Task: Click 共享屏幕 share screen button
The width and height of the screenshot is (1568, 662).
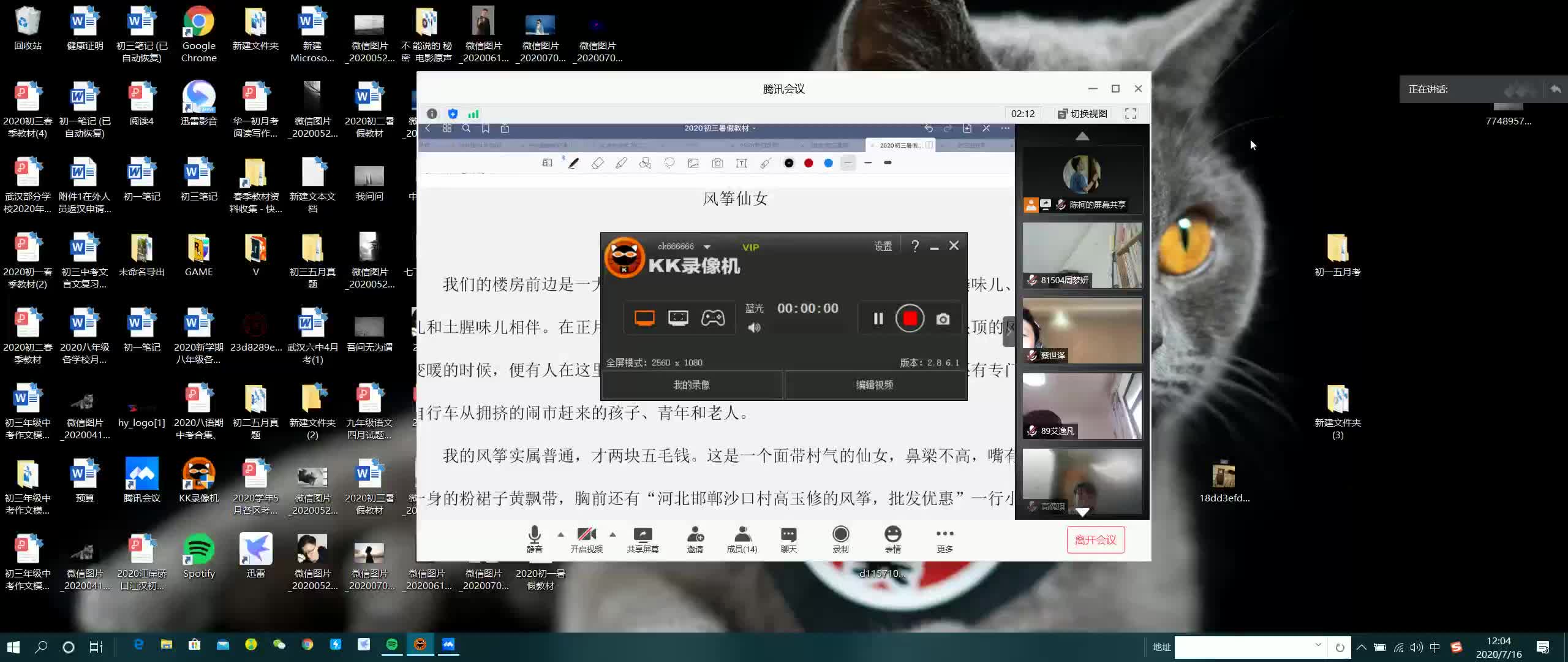Action: coord(643,539)
